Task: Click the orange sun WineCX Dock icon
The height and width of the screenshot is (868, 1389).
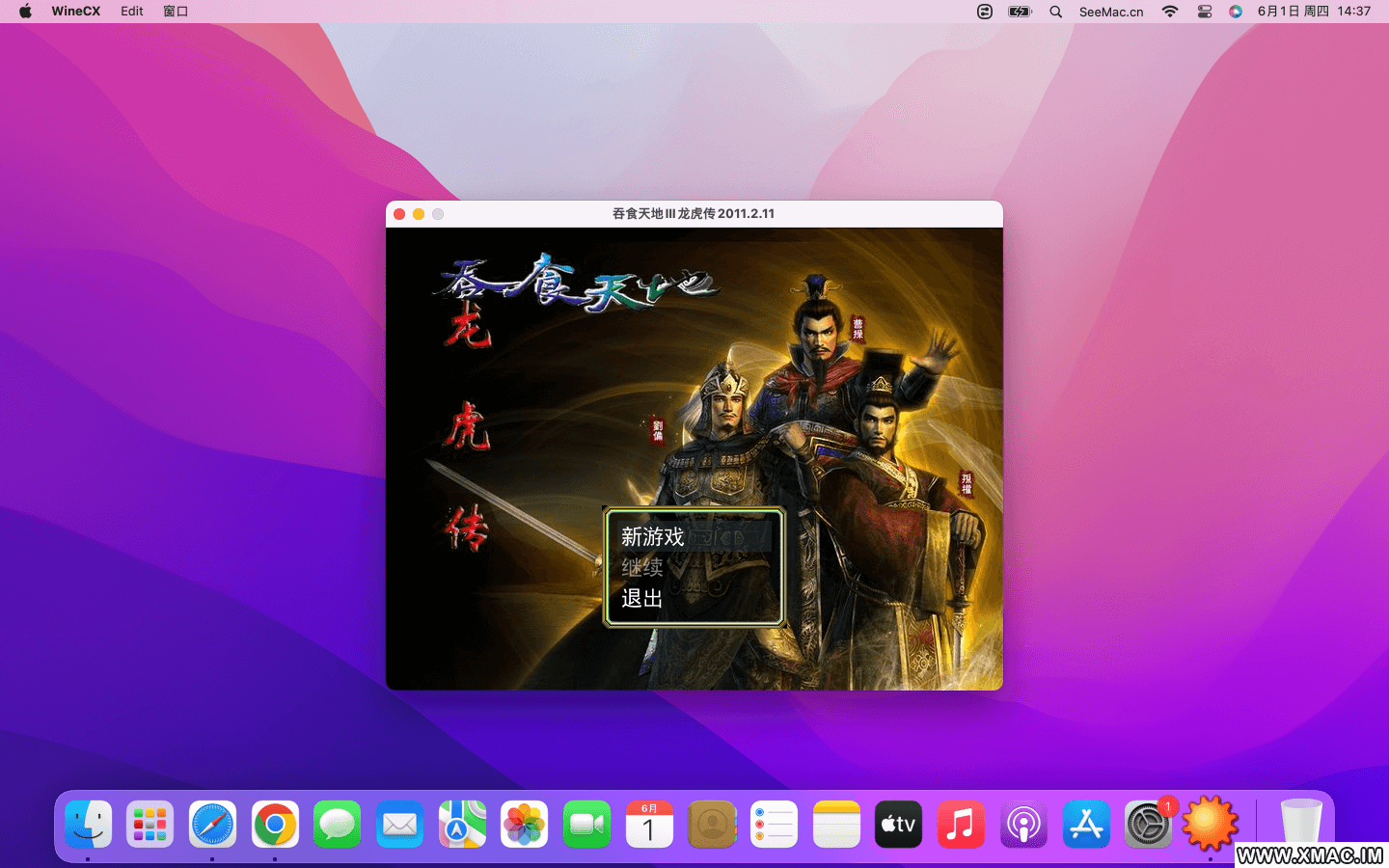Action: click(1210, 825)
